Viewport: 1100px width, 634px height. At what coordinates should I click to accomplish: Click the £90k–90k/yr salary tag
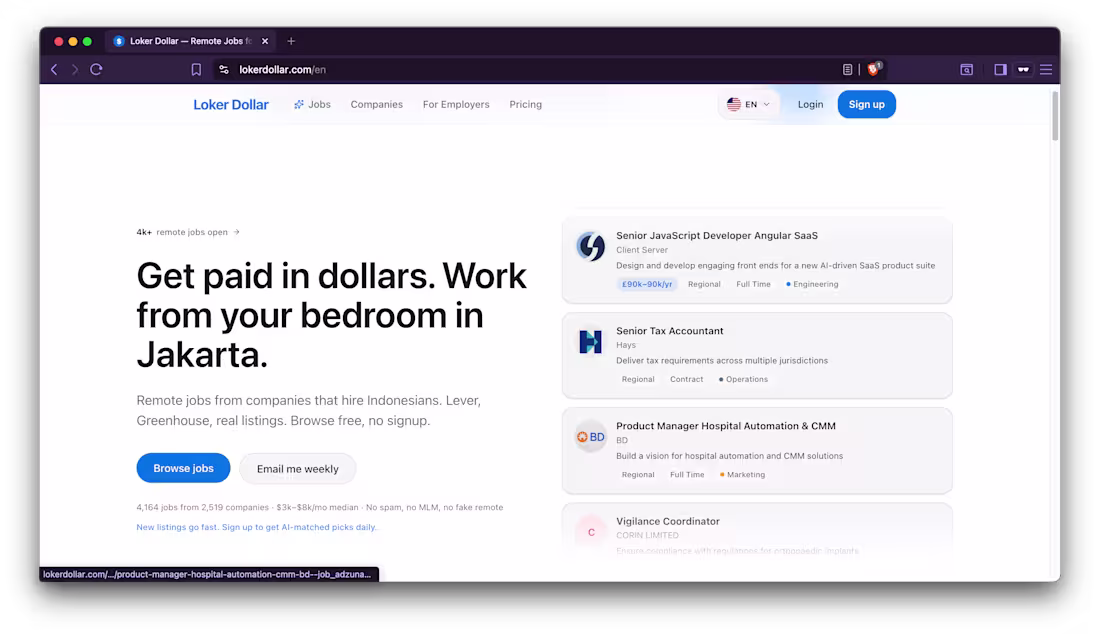pos(647,284)
